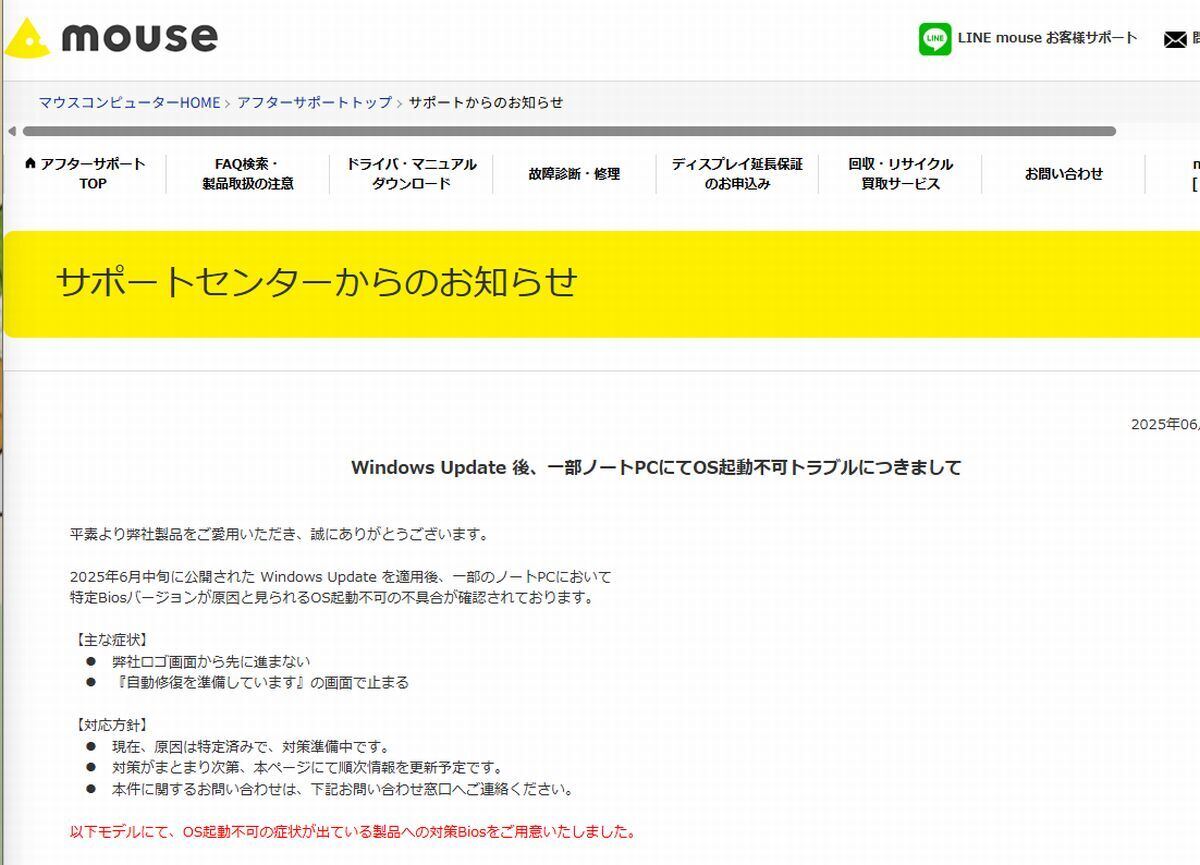
Task: Open 回収・リサイクル買取サービス menu item
Action: click(x=900, y=173)
